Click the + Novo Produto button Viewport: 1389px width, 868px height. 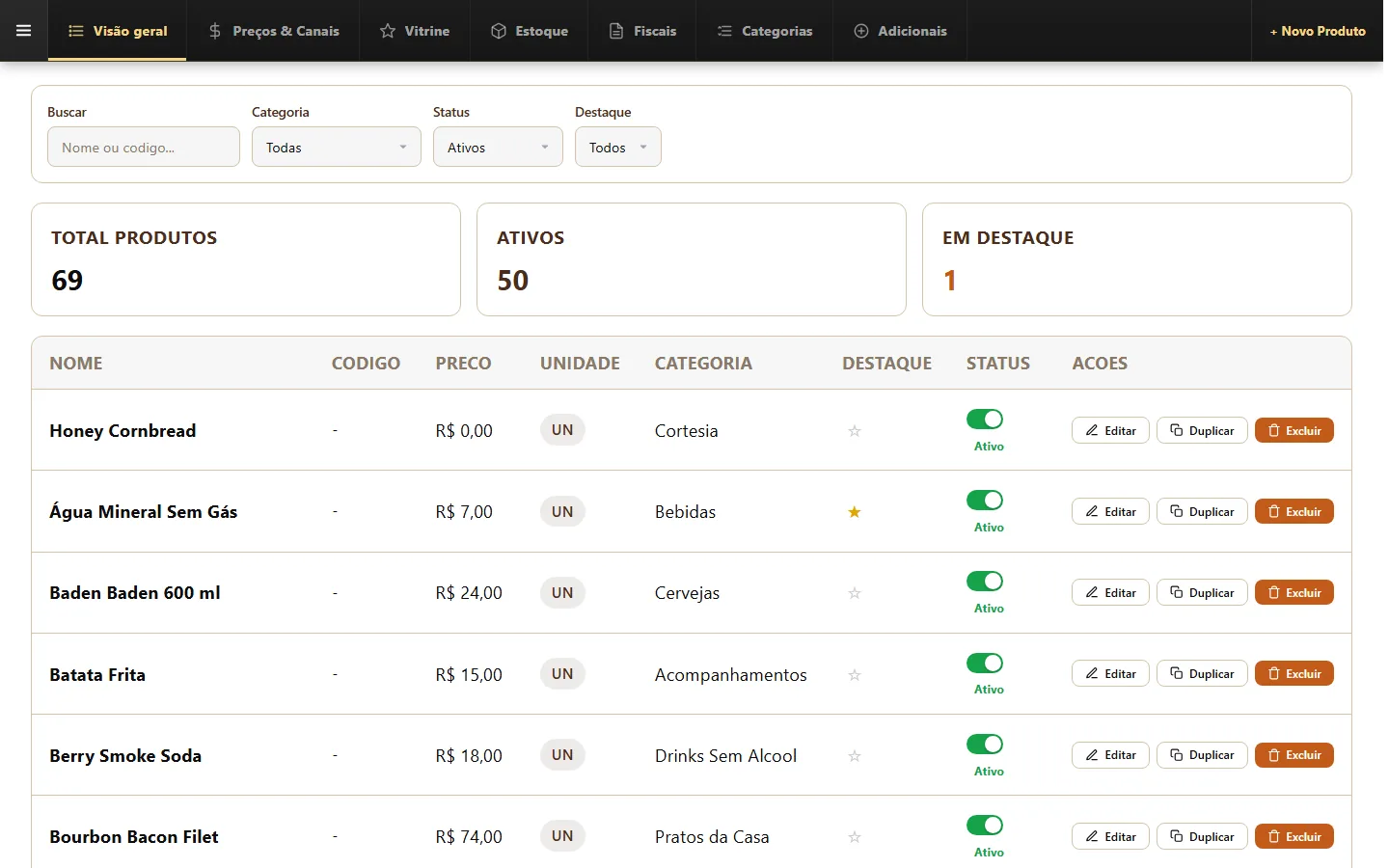pyautogui.click(x=1318, y=31)
